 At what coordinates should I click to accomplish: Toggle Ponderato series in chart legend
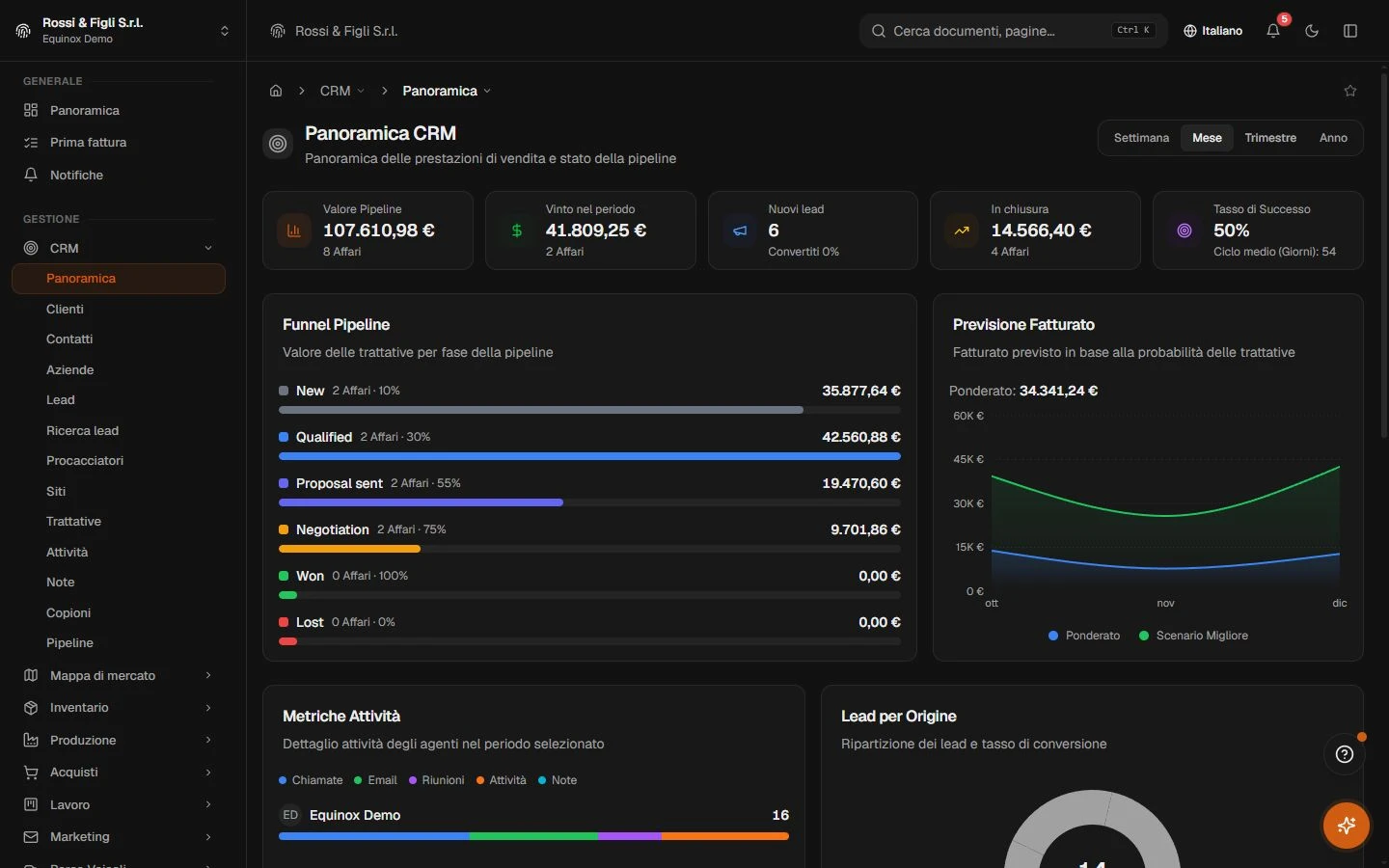pyautogui.click(x=1084, y=636)
